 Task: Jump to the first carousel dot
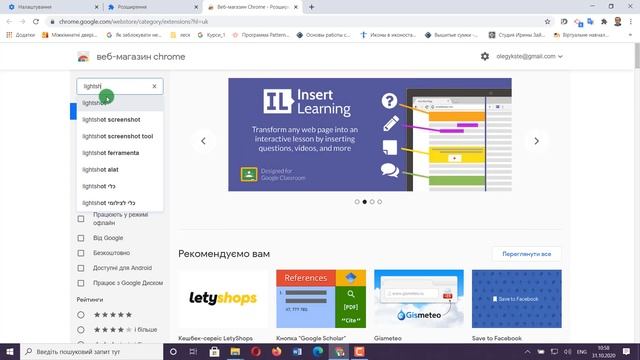click(x=357, y=202)
